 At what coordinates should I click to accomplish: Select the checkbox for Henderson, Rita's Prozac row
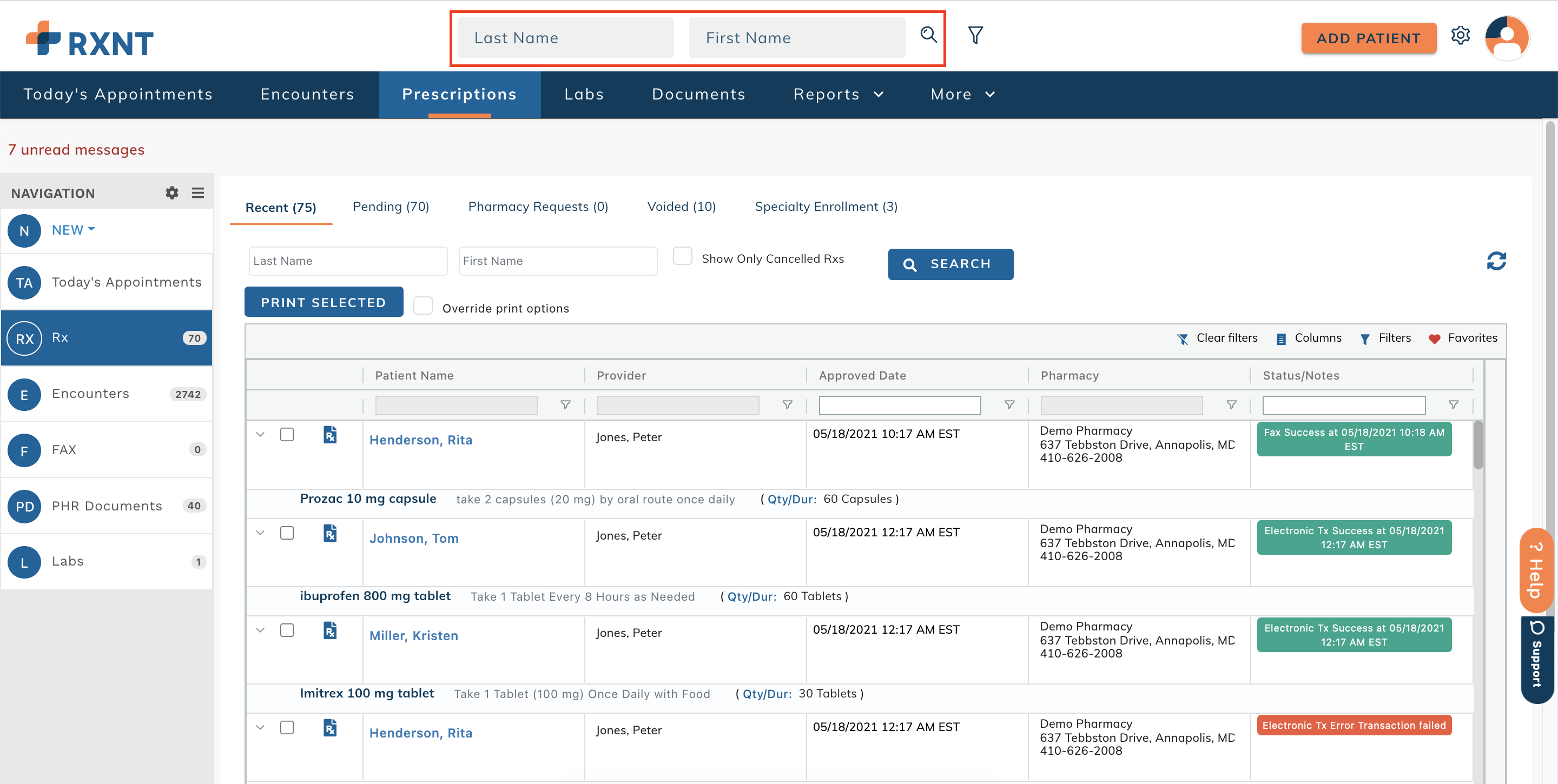tap(287, 434)
